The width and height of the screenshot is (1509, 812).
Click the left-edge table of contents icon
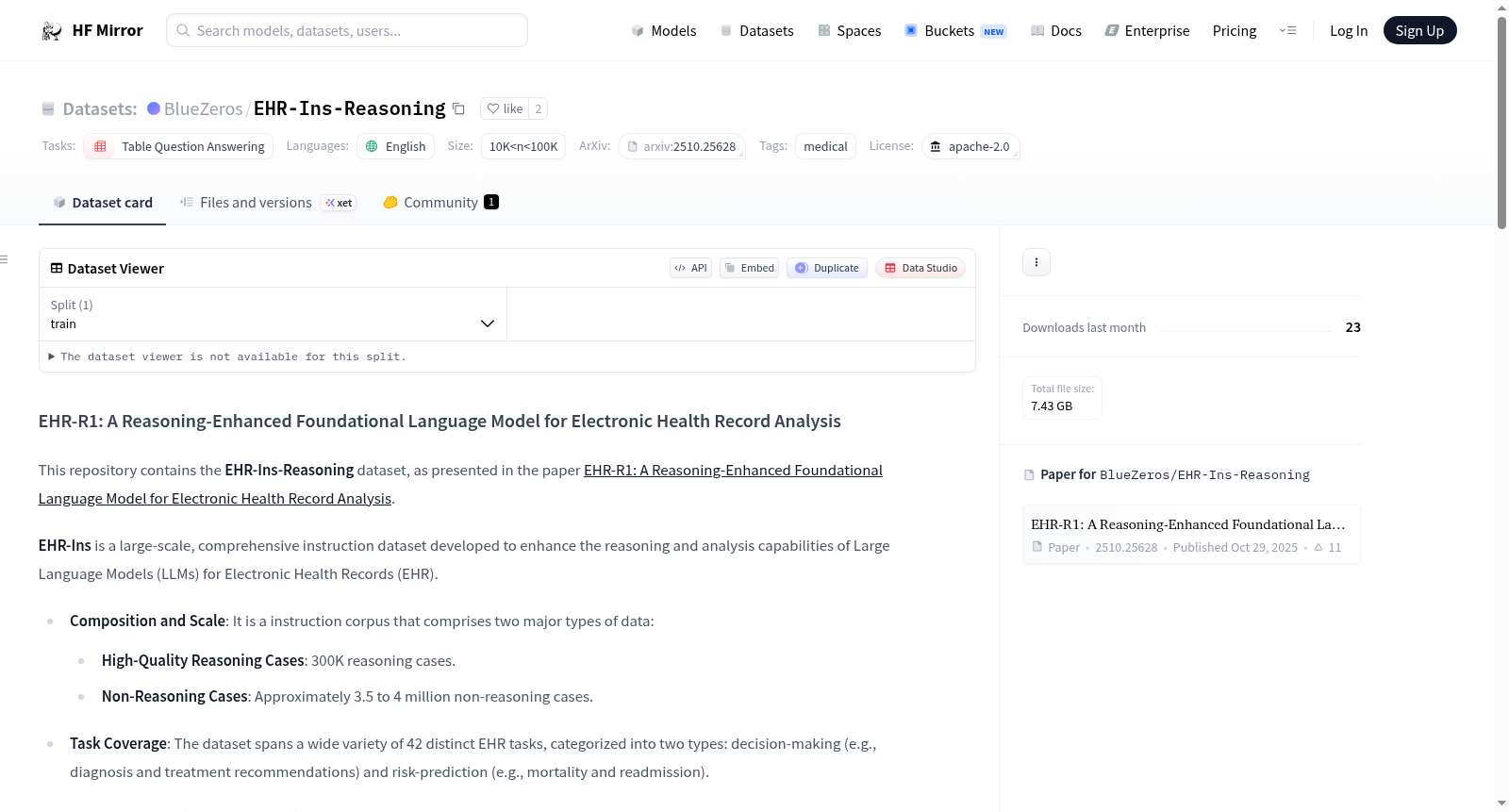pos(4,259)
